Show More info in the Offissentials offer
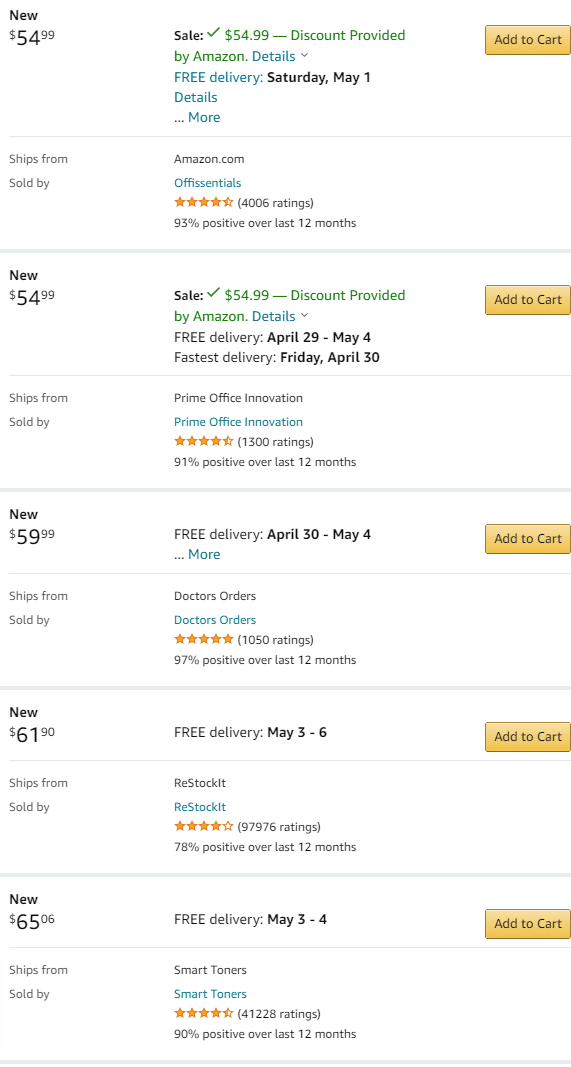Viewport: 571px width, 1067px height. click(x=204, y=117)
